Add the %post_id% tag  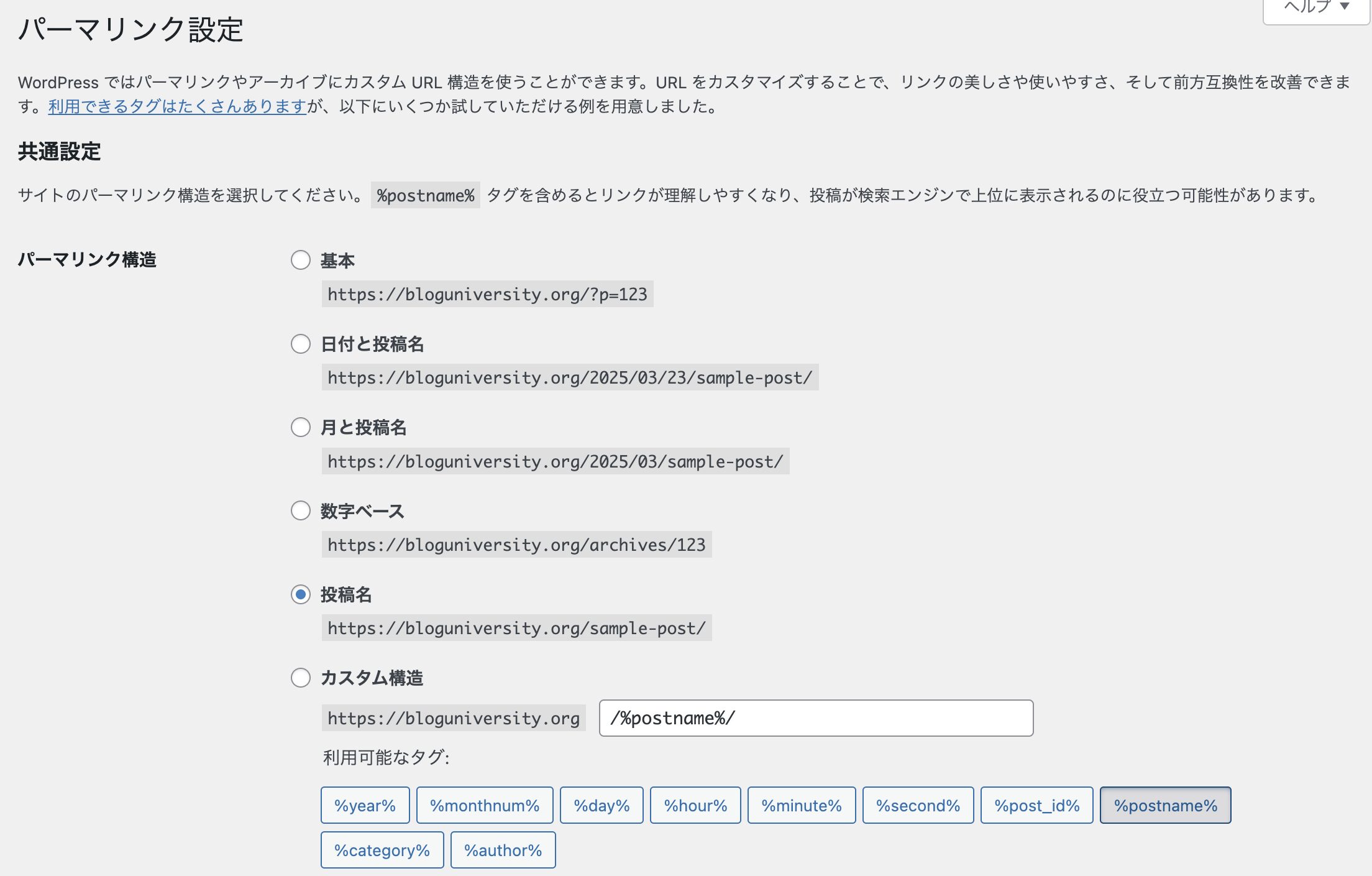tap(1036, 806)
